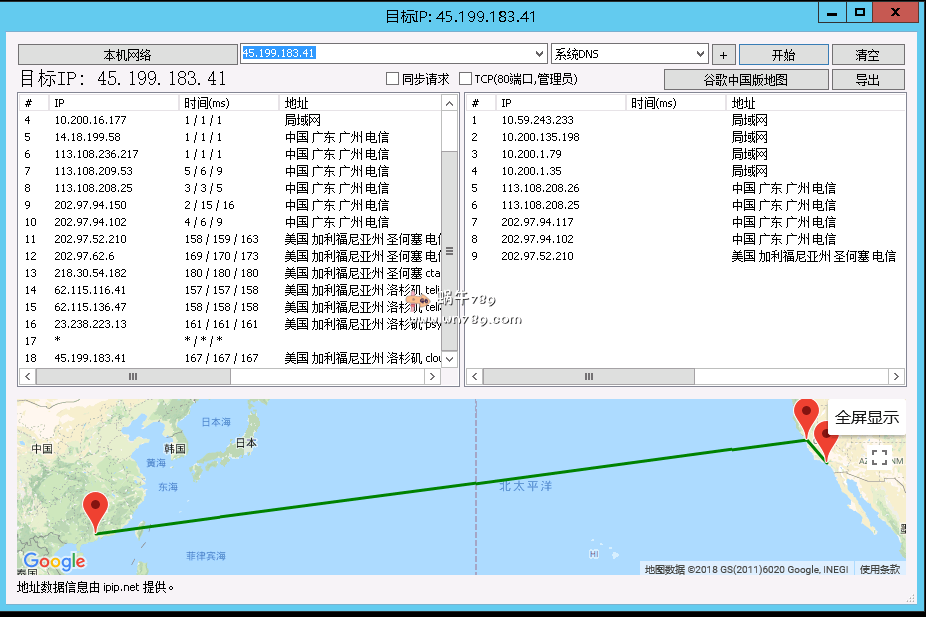The image size is (926, 617).
Task: Click the hop list vertical scrollbar thumb
Action: (x=449, y=250)
